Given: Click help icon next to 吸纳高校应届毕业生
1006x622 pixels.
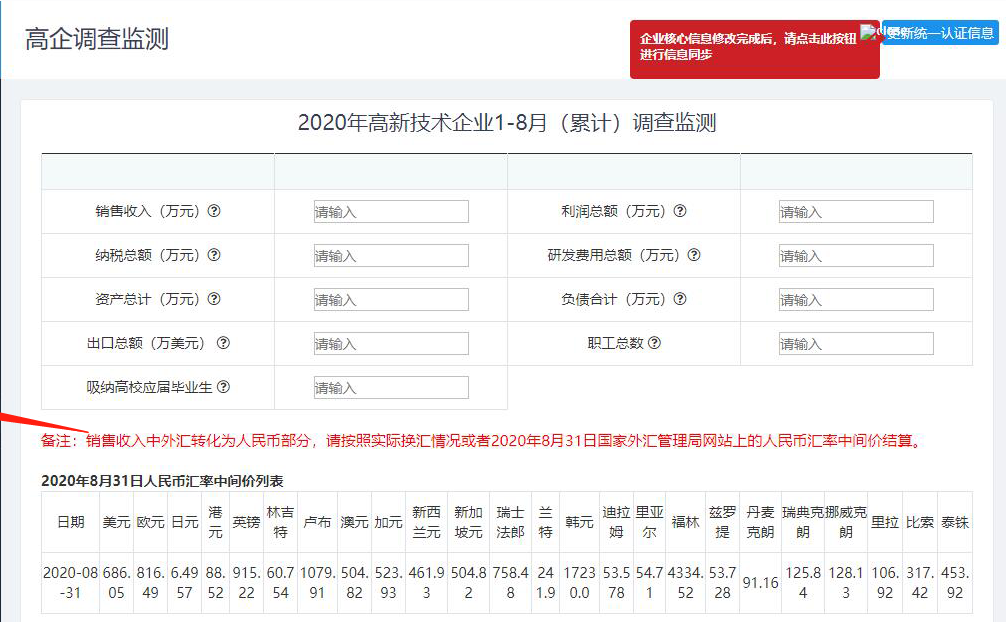Looking at the screenshot, I should pyautogui.click(x=223, y=387).
